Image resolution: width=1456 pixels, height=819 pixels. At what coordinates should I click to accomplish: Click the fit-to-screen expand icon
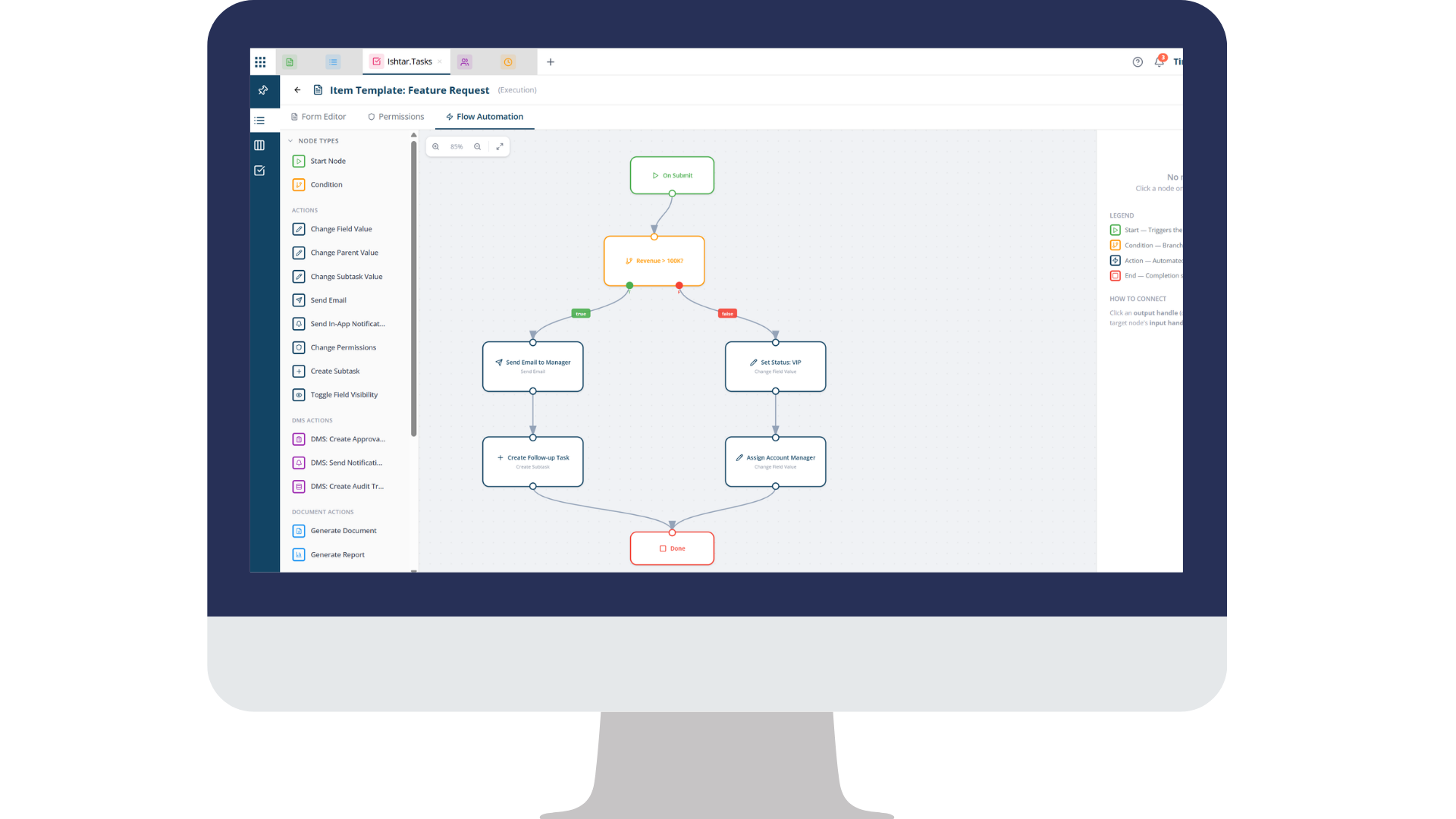pos(500,146)
